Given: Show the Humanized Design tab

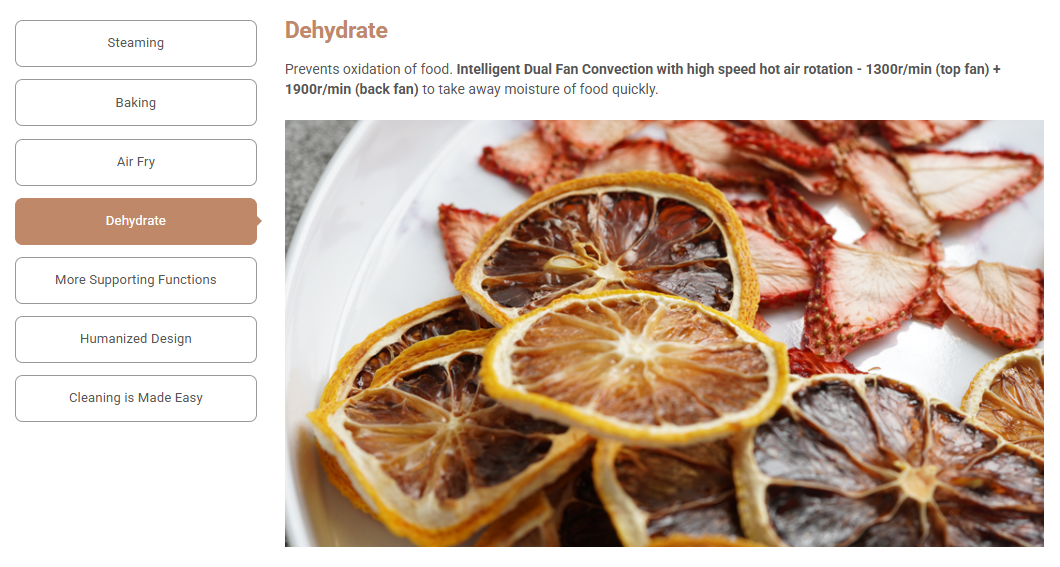Looking at the screenshot, I should coord(136,339).
